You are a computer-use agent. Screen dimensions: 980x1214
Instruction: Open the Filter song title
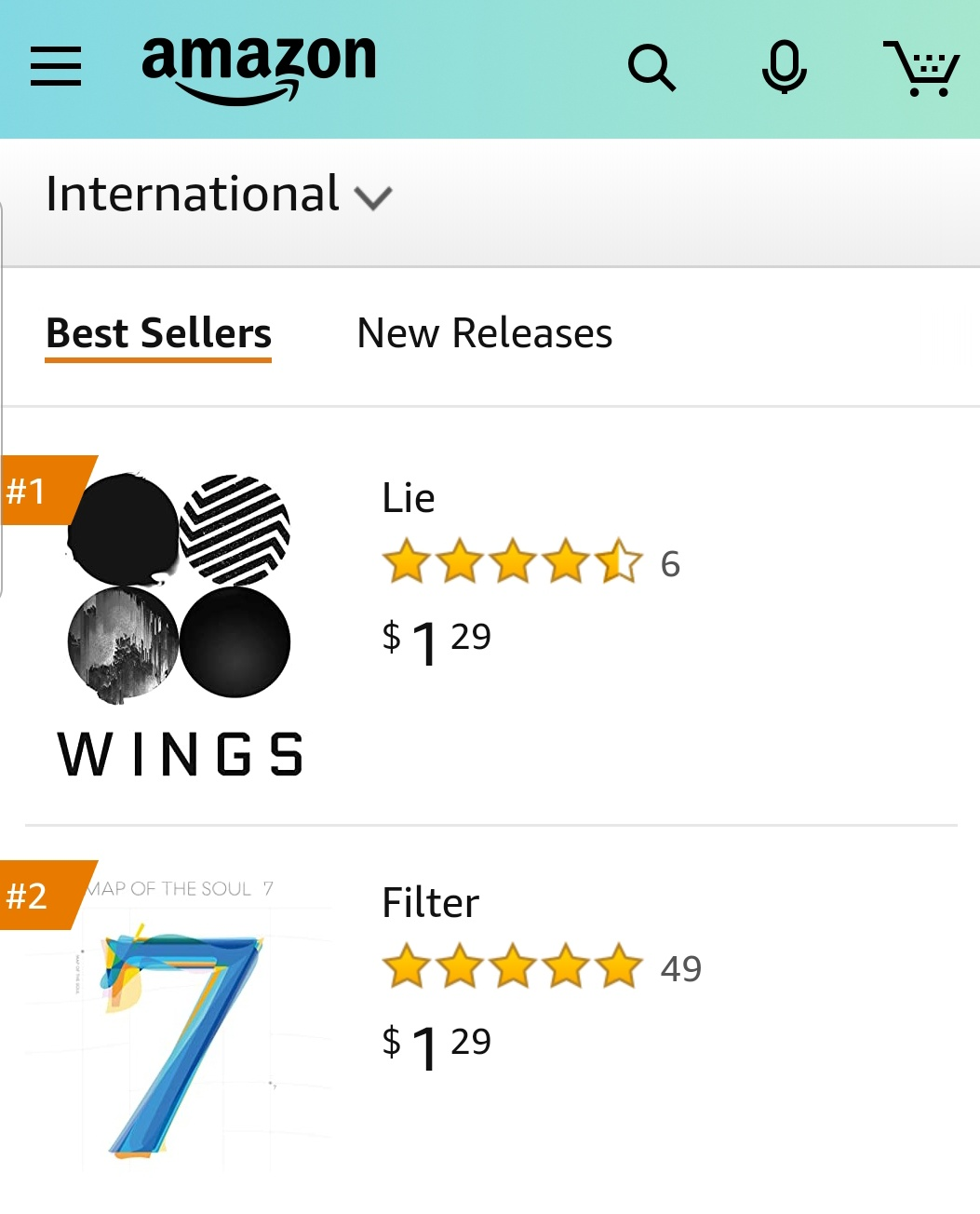[430, 903]
